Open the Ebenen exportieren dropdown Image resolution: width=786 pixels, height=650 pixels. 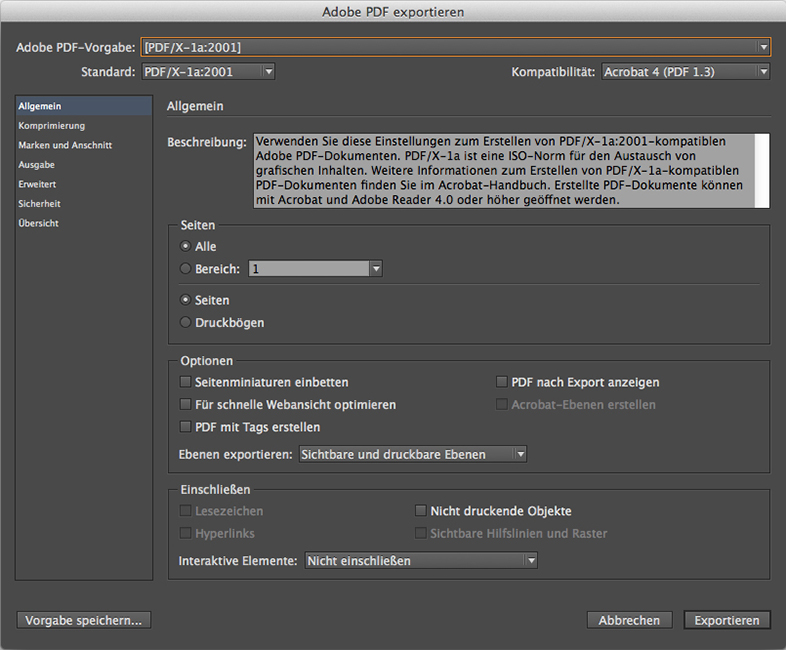(412, 454)
